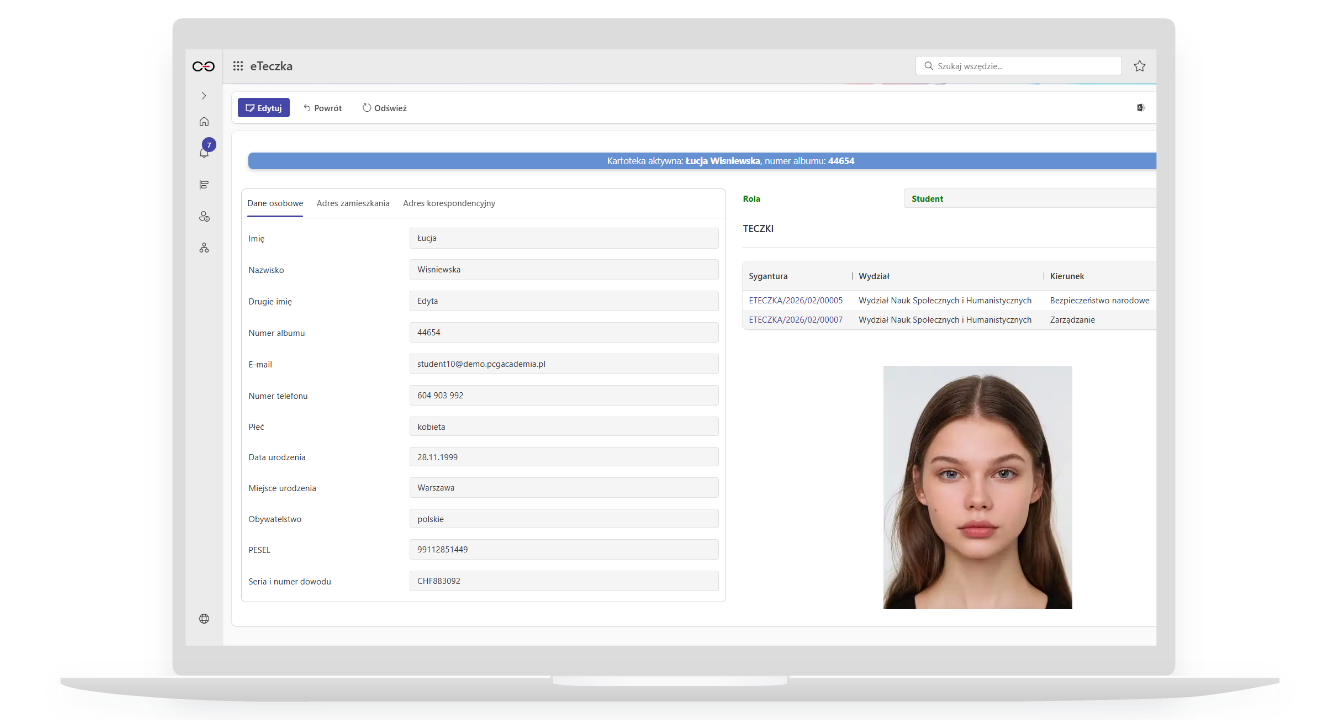
Task: Open folder ETECZKA/2026/02/00005 link
Action: (795, 300)
